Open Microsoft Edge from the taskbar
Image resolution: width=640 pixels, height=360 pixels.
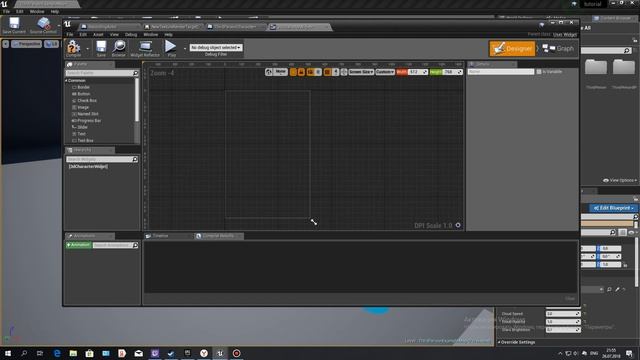pyautogui.click(x=57, y=353)
